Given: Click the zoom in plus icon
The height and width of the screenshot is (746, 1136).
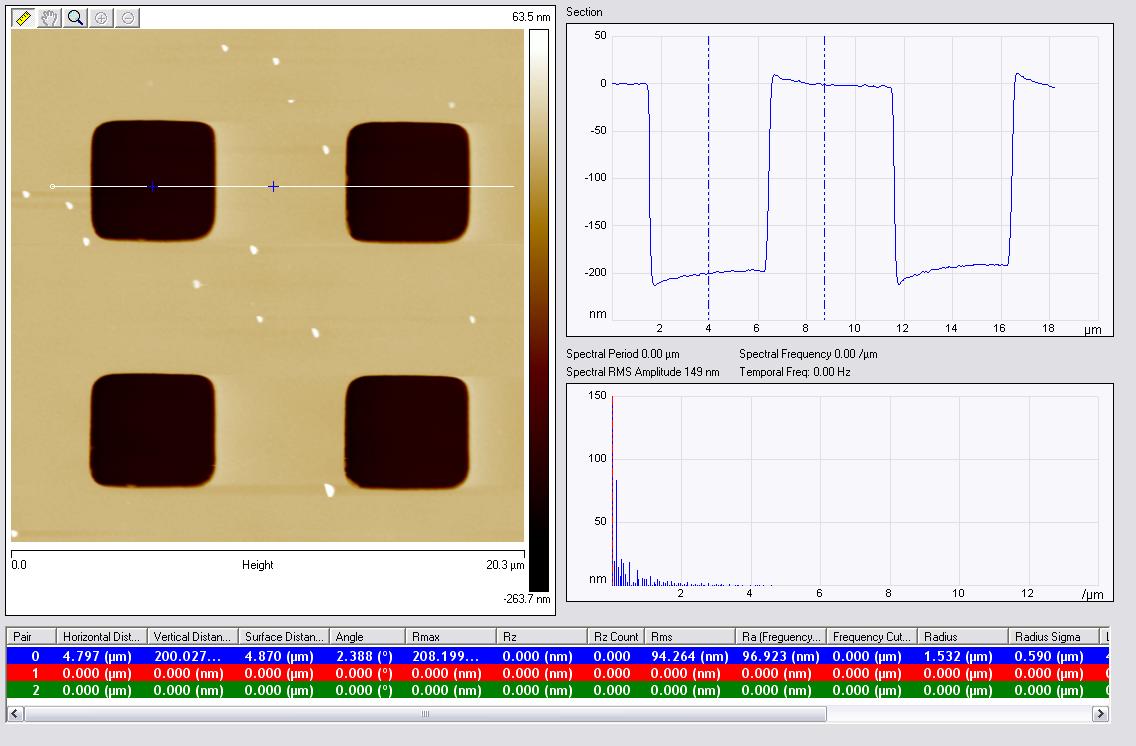Looking at the screenshot, I should tap(102, 18).
